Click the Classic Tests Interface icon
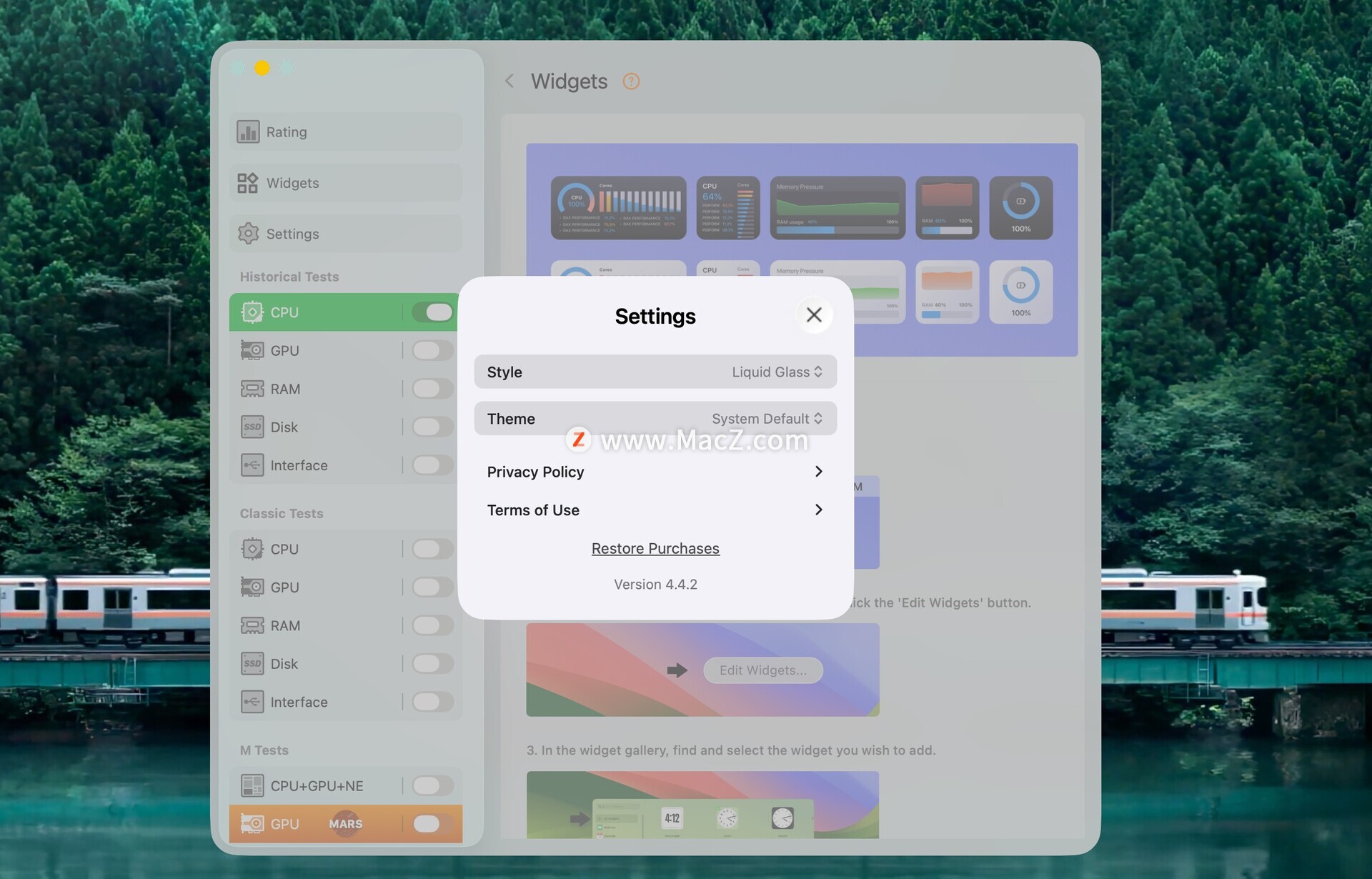Screen dimensions: 1372x879 pos(252,702)
